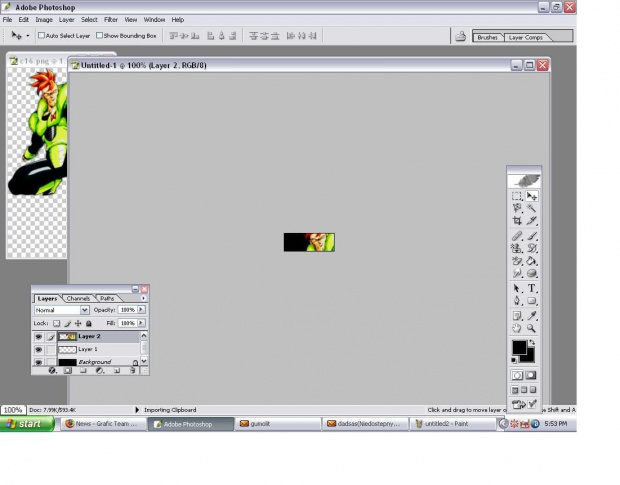The height and width of the screenshot is (485, 620).
Task: Select the Brush tool
Action: pos(531,236)
